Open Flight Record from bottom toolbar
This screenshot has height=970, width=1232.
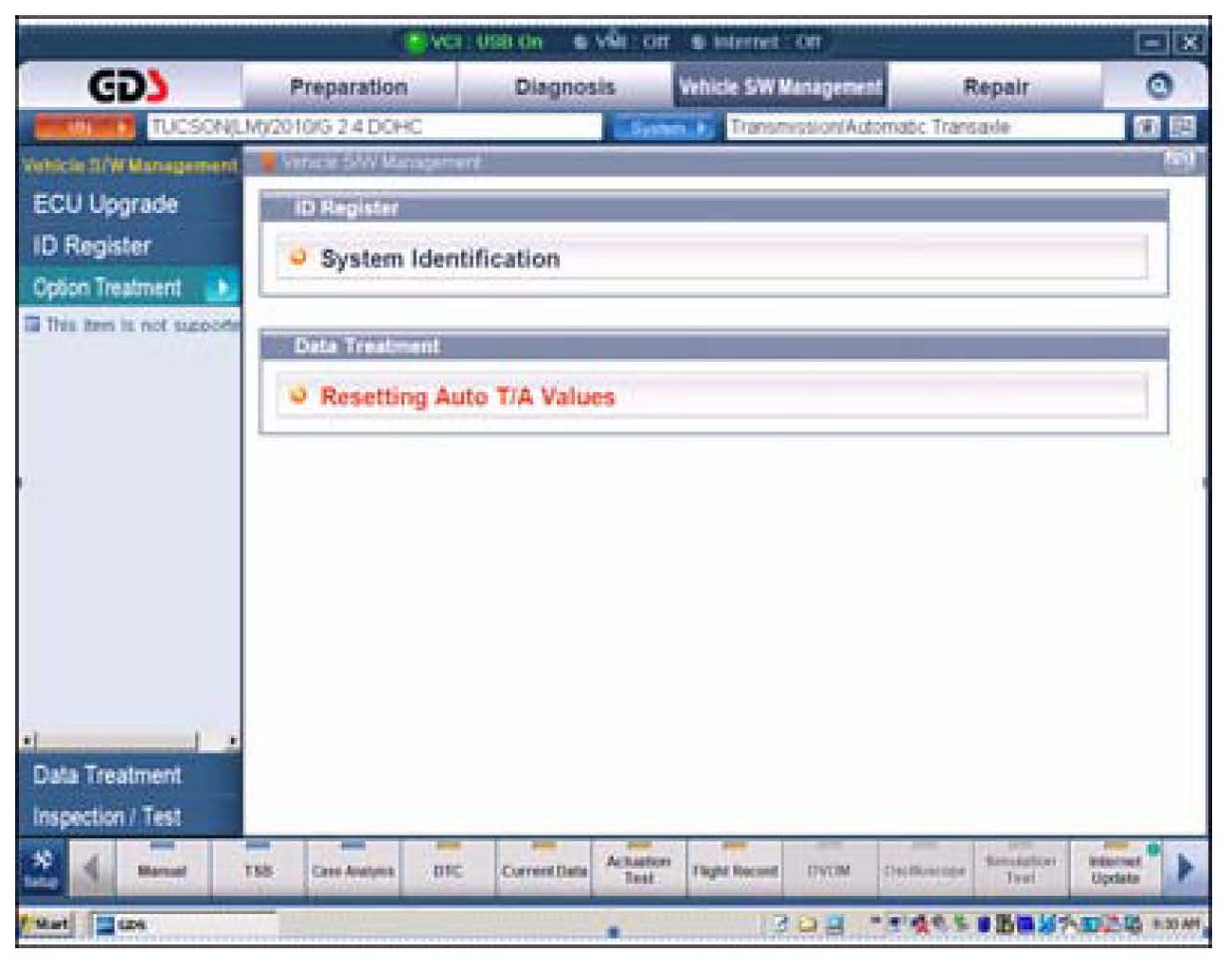tap(735, 867)
